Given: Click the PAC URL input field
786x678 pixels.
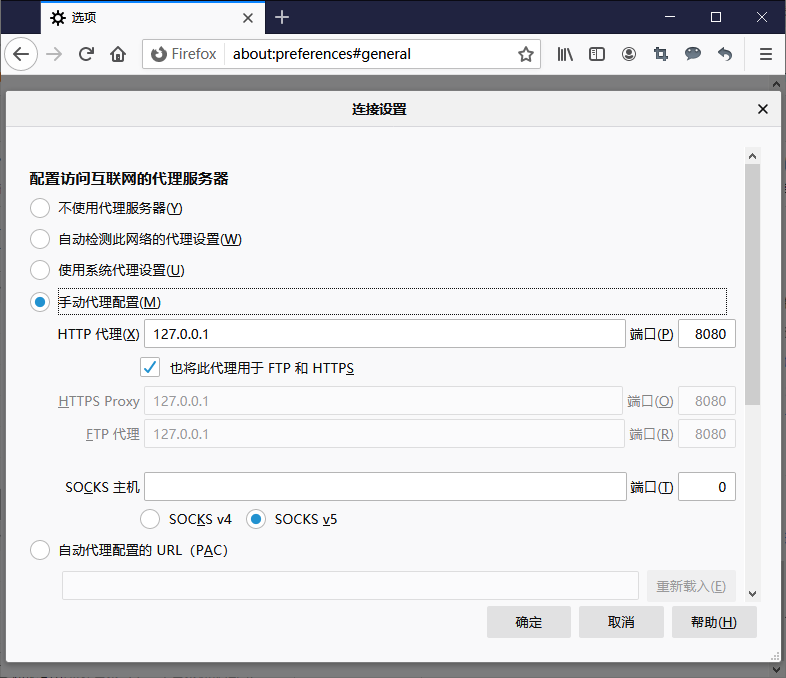Looking at the screenshot, I should [350, 585].
